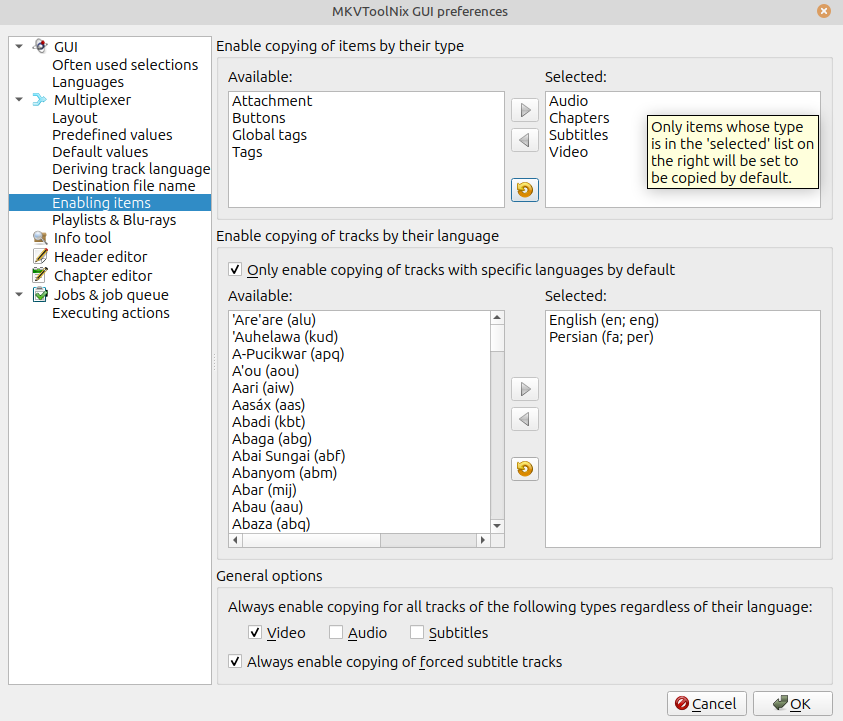Screen dimensions: 843x721
Task: Click language list scroll down arrow
Action: (x=497, y=526)
